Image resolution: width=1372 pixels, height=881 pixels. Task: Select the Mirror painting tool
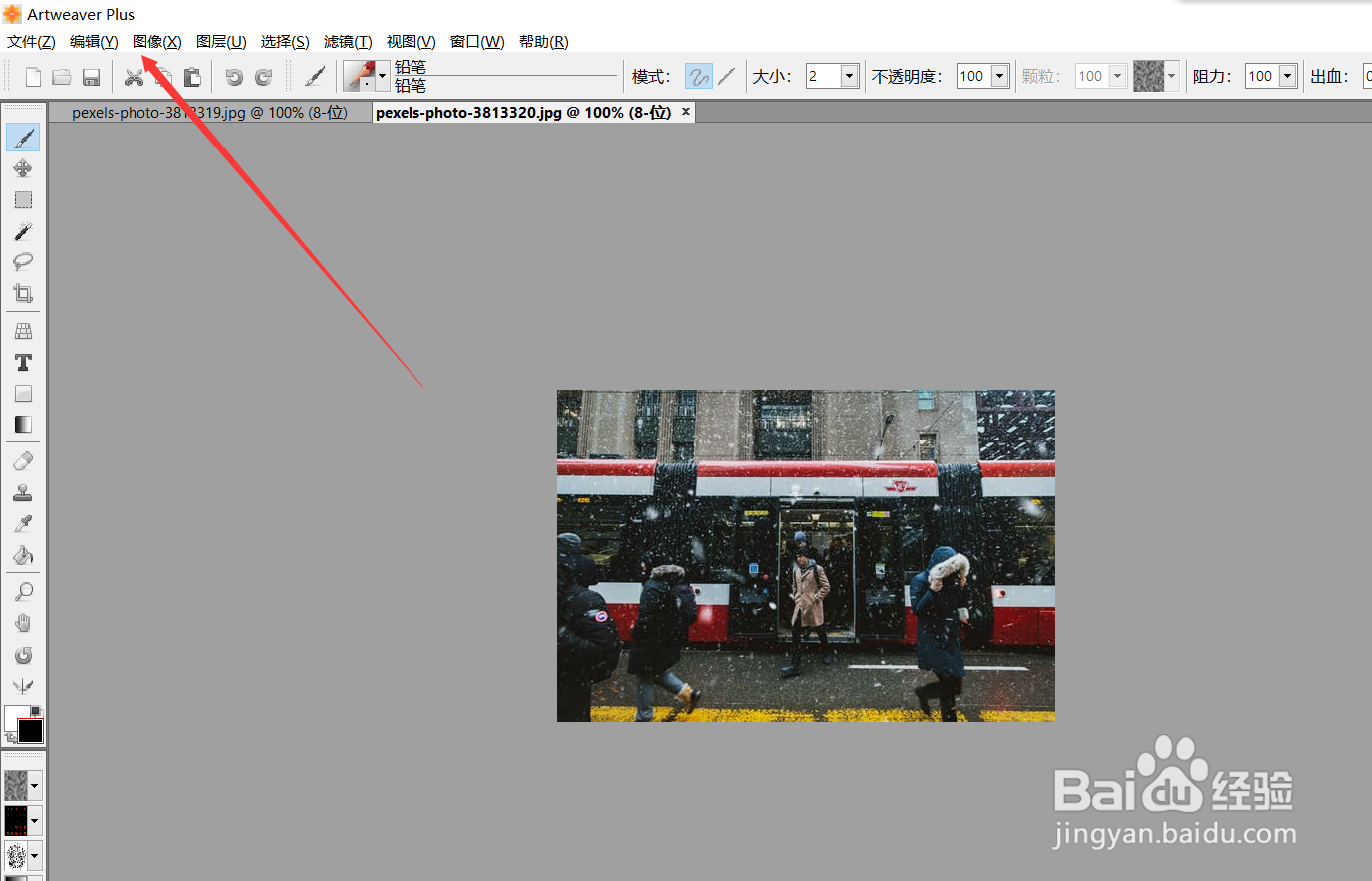point(23,686)
